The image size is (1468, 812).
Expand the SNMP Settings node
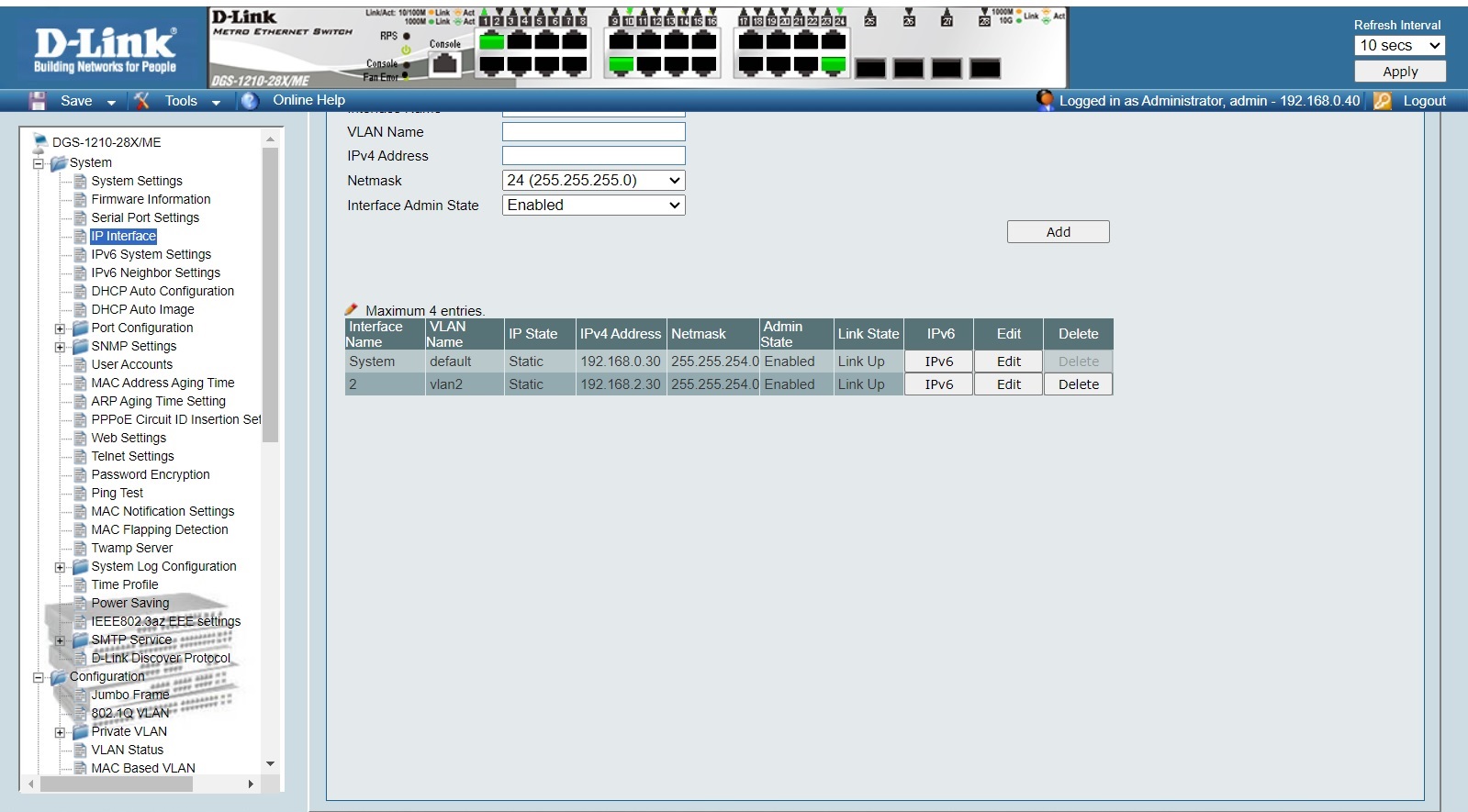(60, 348)
